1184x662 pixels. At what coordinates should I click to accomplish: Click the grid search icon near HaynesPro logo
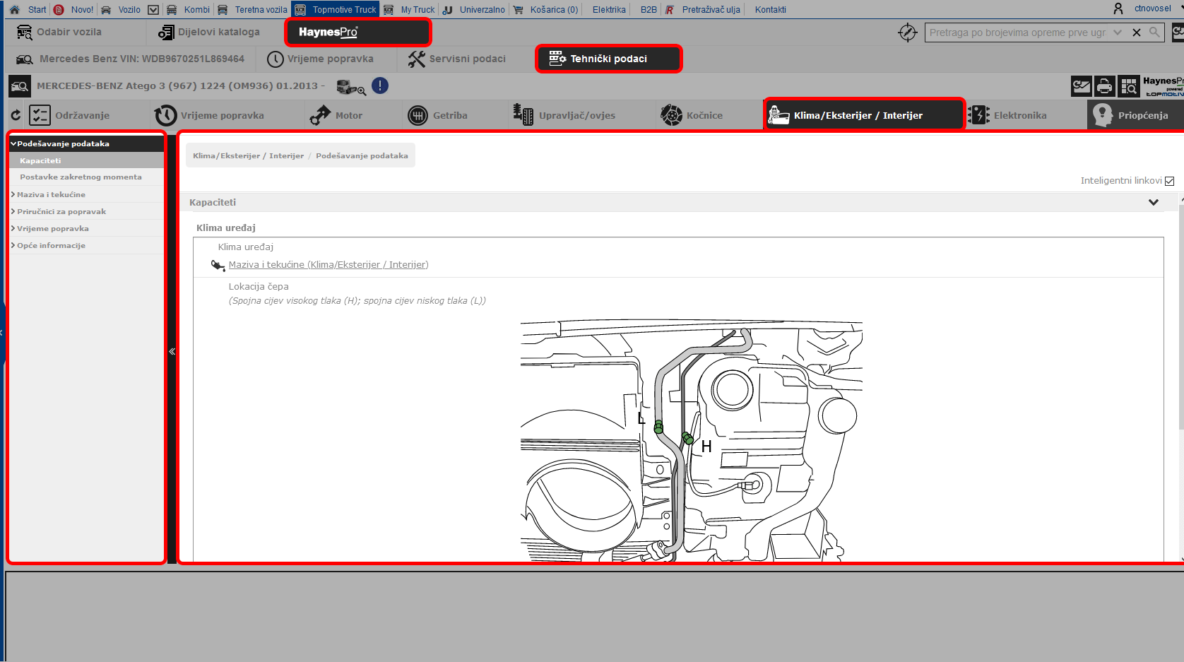tap(1129, 86)
